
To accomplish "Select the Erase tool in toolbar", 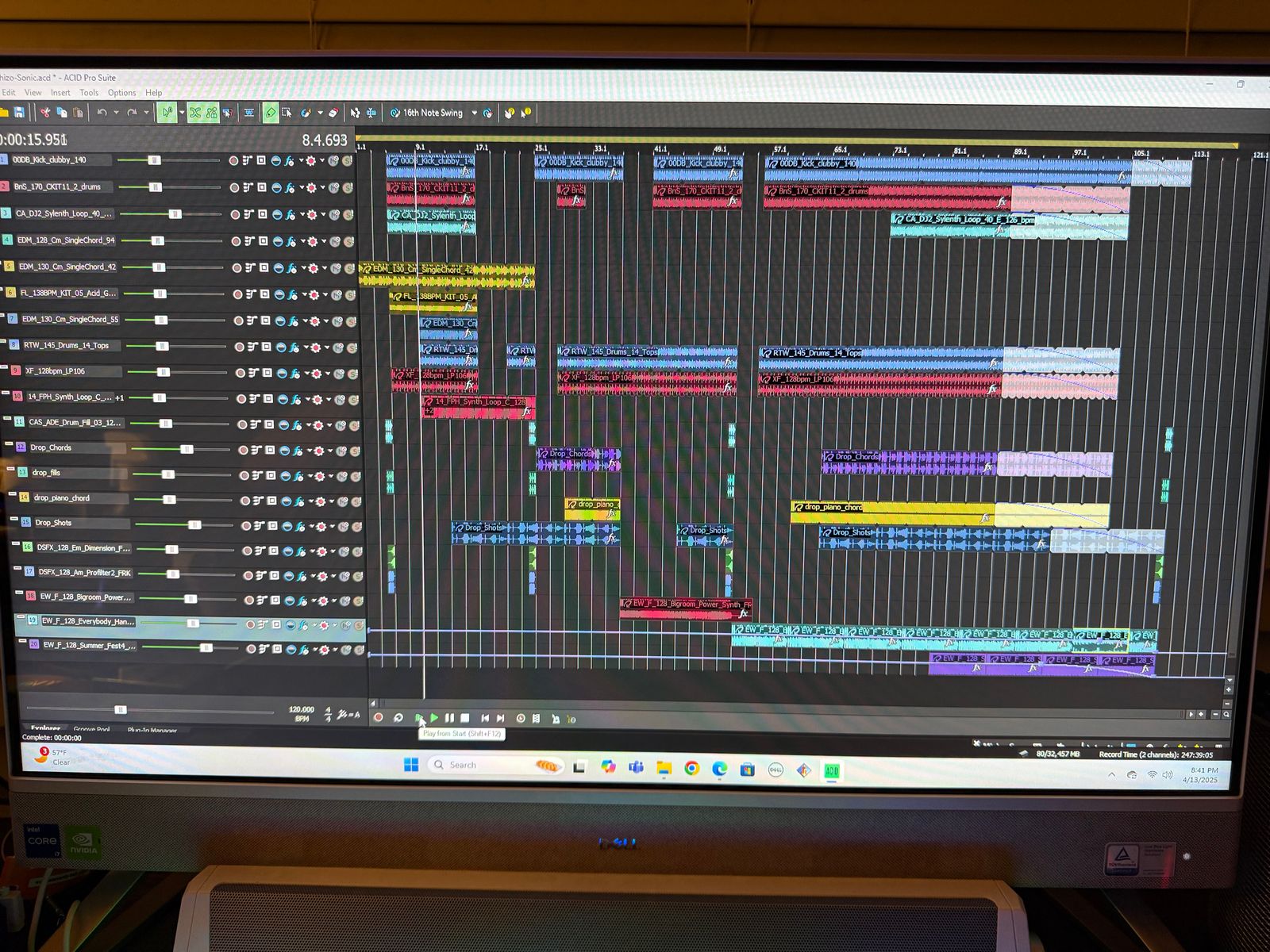I will pyautogui.click(x=333, y=113).
